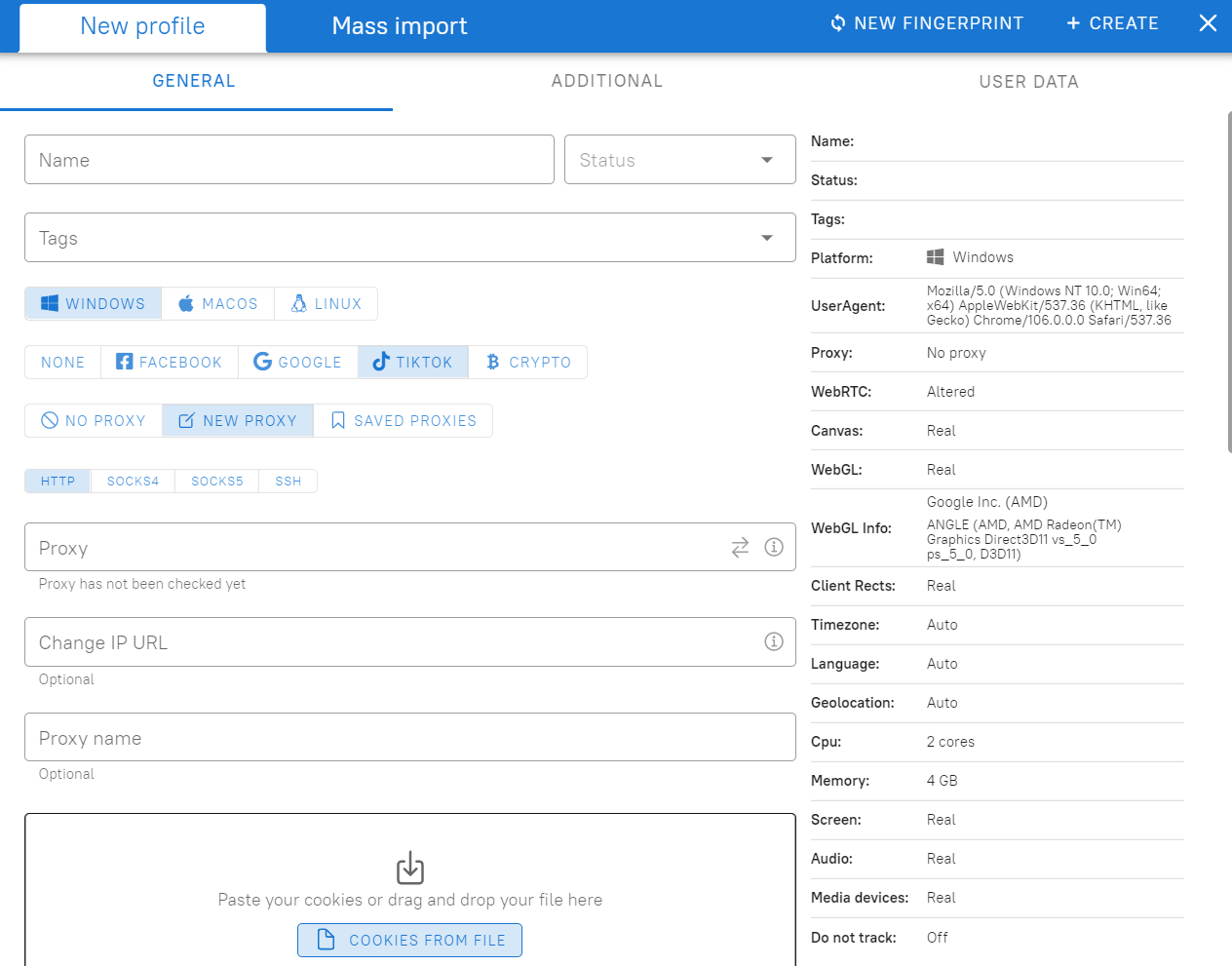Select the No Proxy option label

(105, 421)
